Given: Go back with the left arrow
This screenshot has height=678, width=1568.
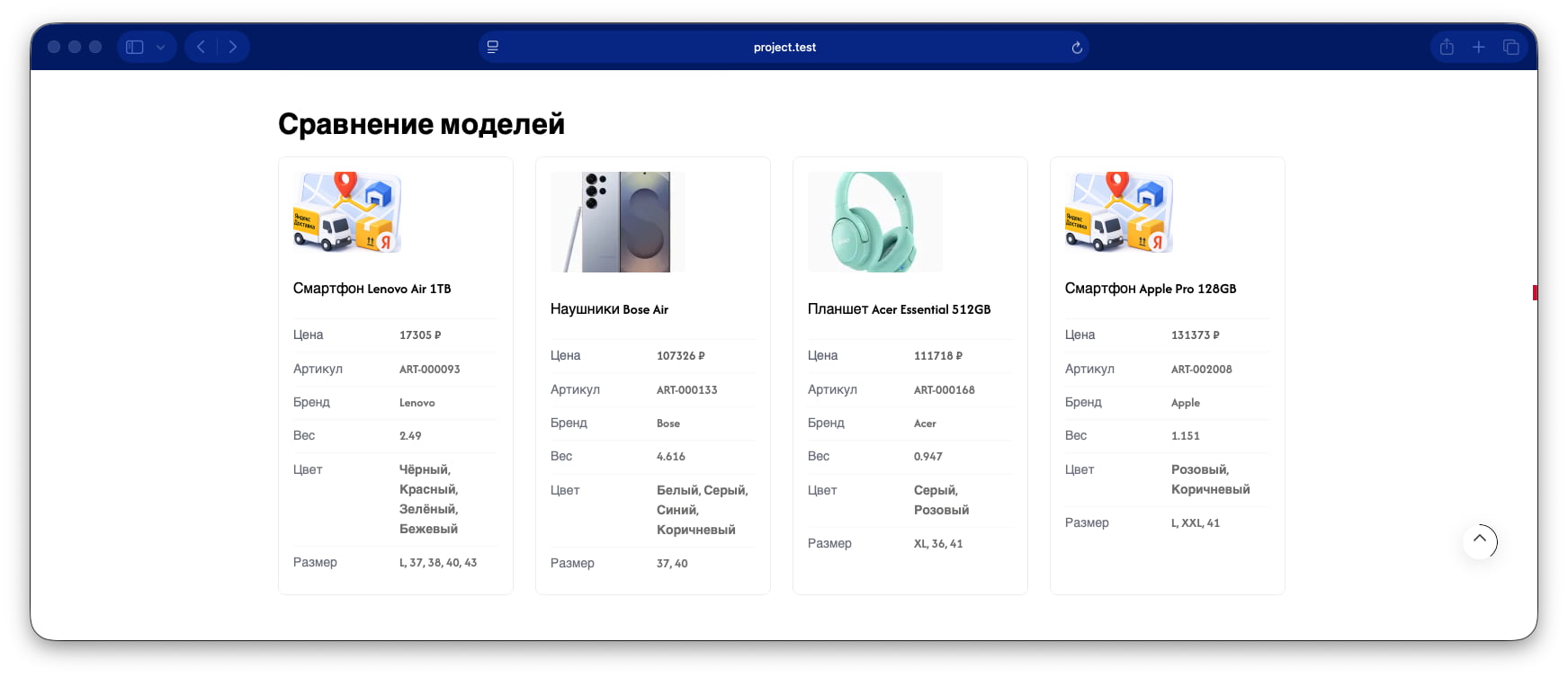Looking at the screenshot, I should [x=202, y=47].
